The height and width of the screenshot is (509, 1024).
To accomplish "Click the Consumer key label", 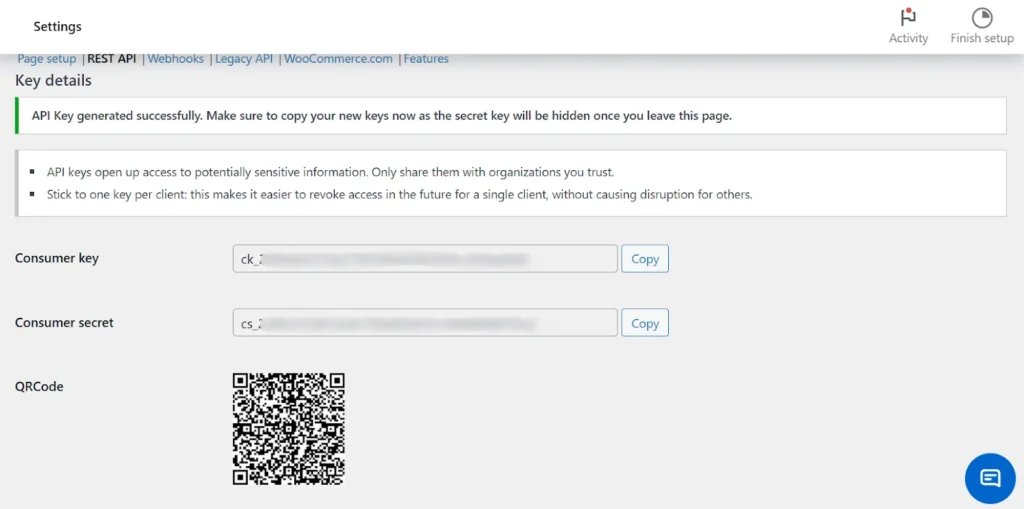I will [x=57, y=258].
